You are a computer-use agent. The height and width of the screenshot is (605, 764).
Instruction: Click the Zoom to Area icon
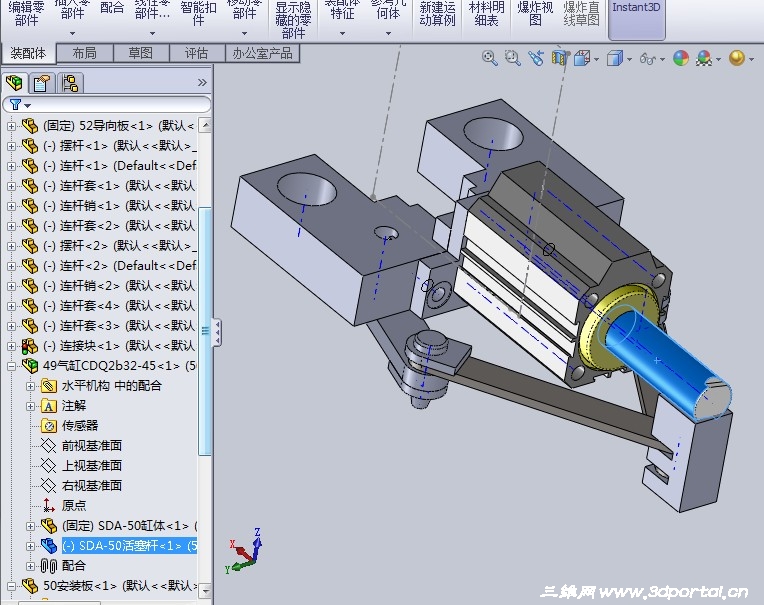(x=512, y=58)
